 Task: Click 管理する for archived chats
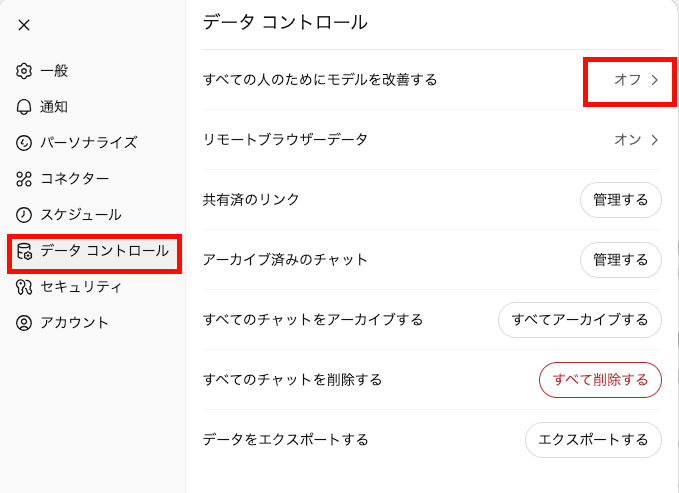(x=620, y=260)
